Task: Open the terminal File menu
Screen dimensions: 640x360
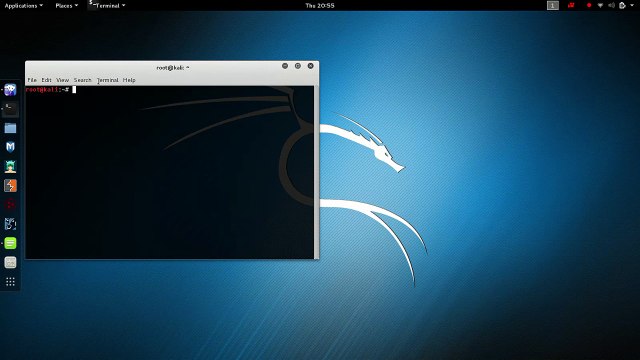Action: pyautogui.click(x=32, y=80)
